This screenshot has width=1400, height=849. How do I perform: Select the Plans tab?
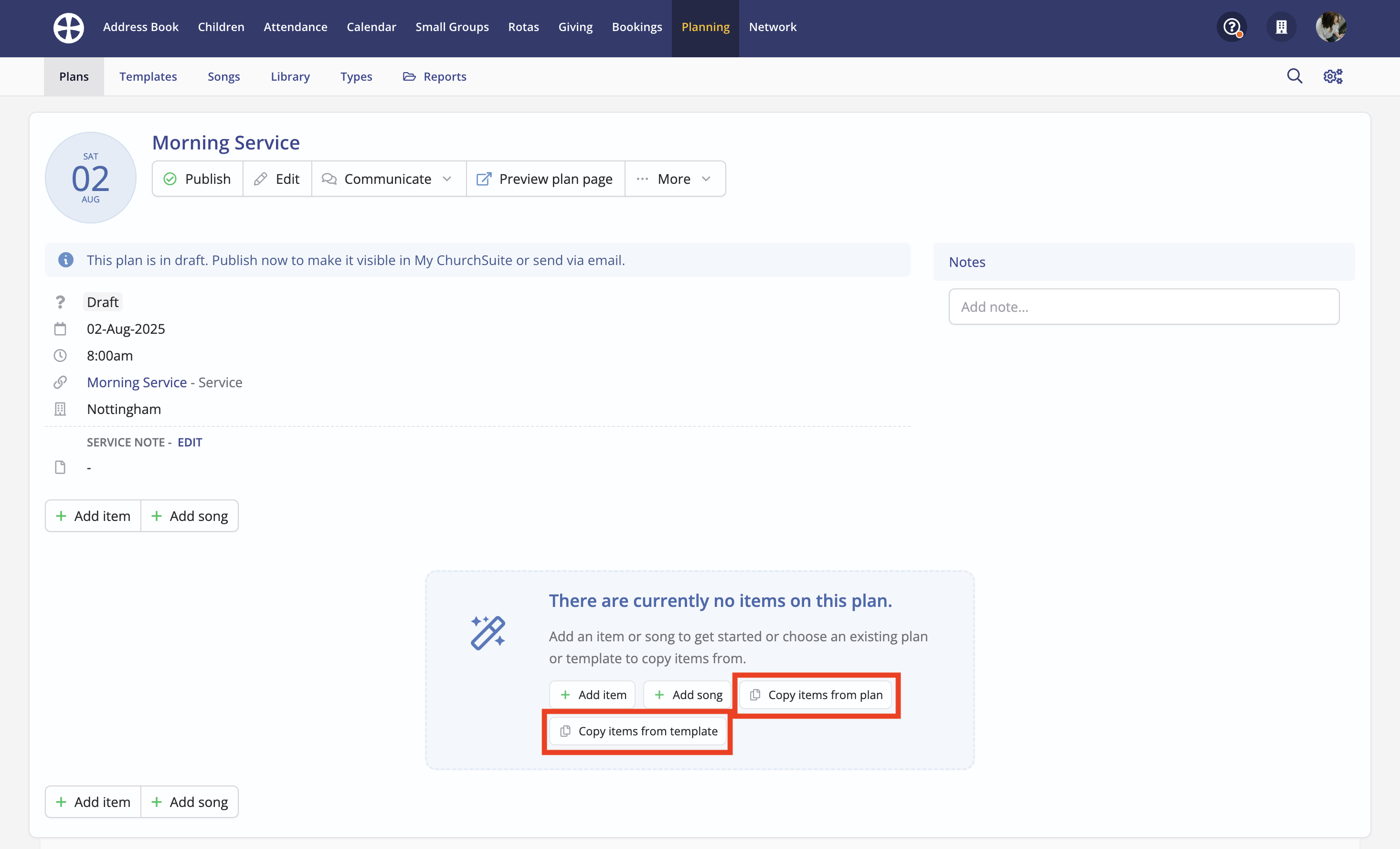pyautogui.click(x=74, y=76)
